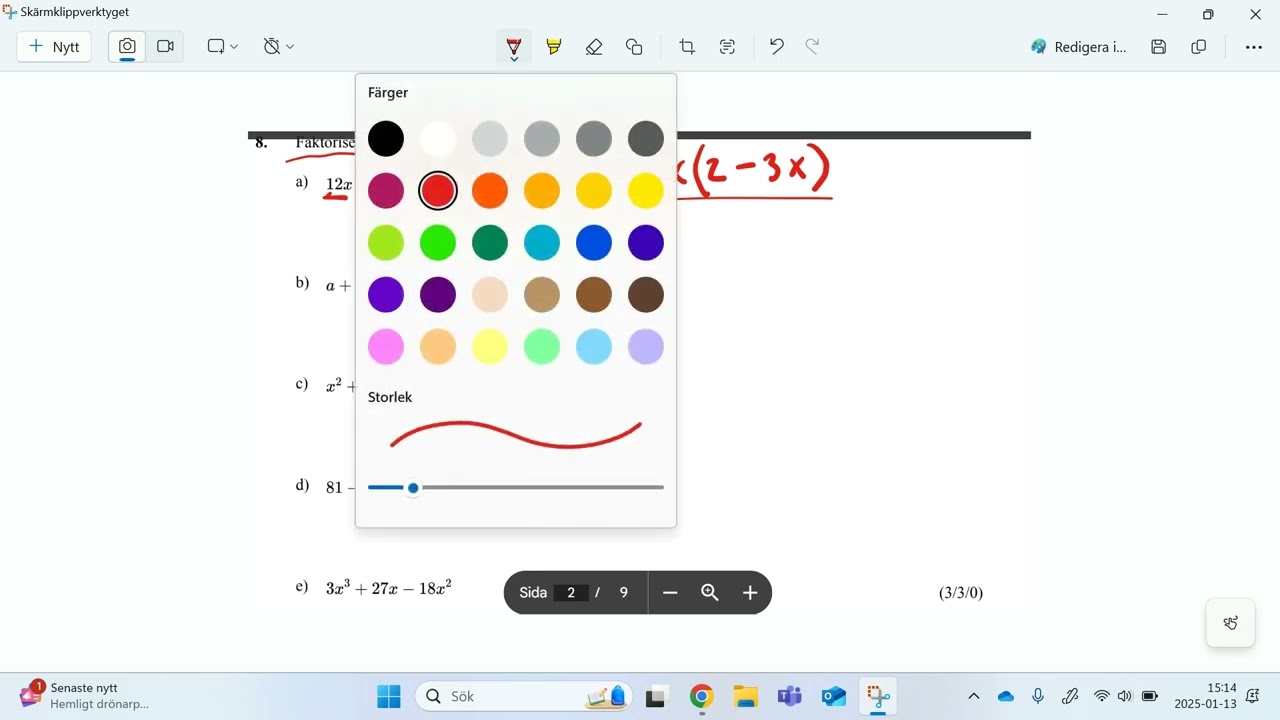Copy the snip to clipboard
Viewport: 1280px width, 720px height.
click(1199, 47)
